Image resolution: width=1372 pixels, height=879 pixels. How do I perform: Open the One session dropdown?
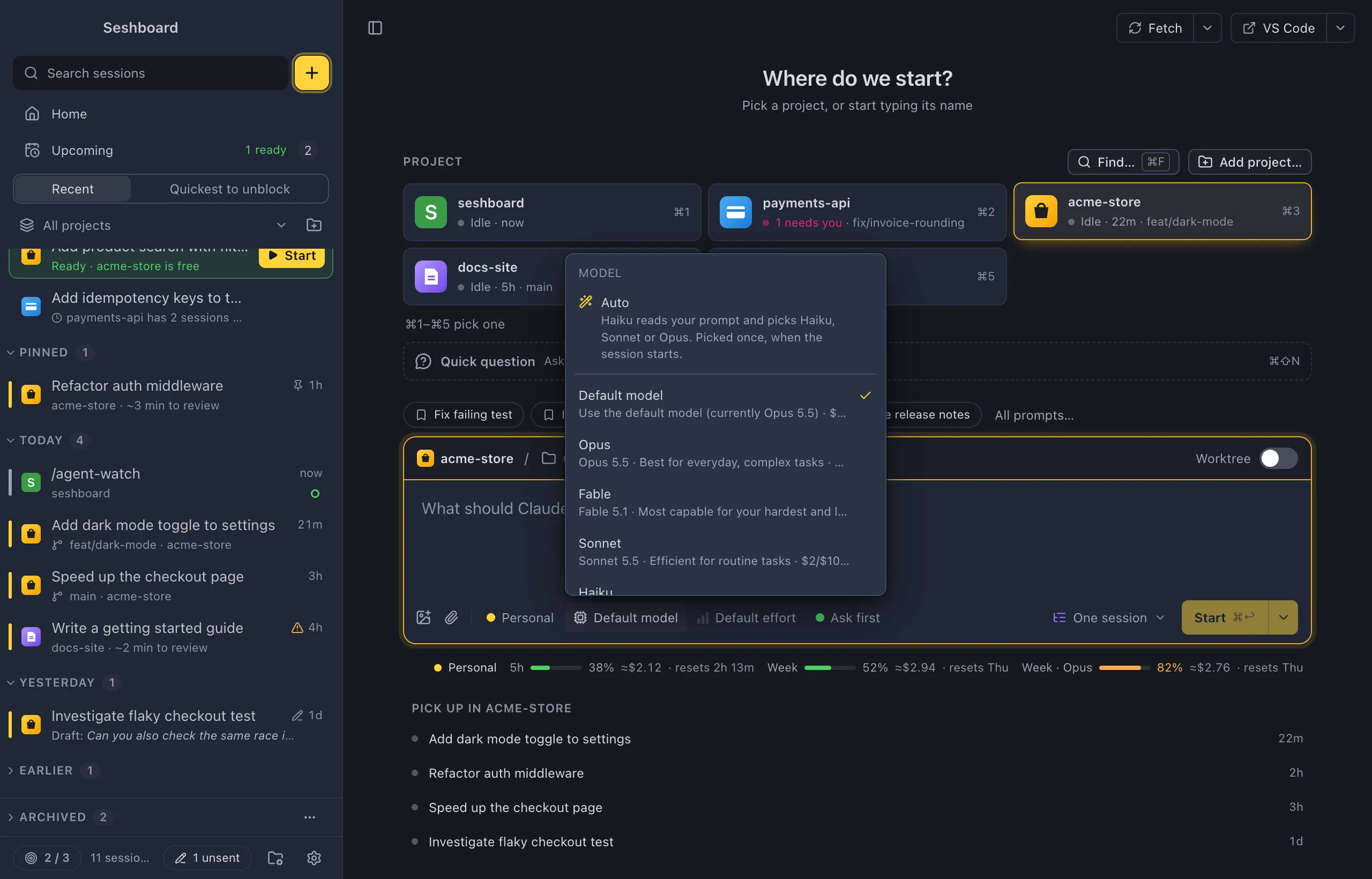pyautogui.click(x=1108, y=617)
